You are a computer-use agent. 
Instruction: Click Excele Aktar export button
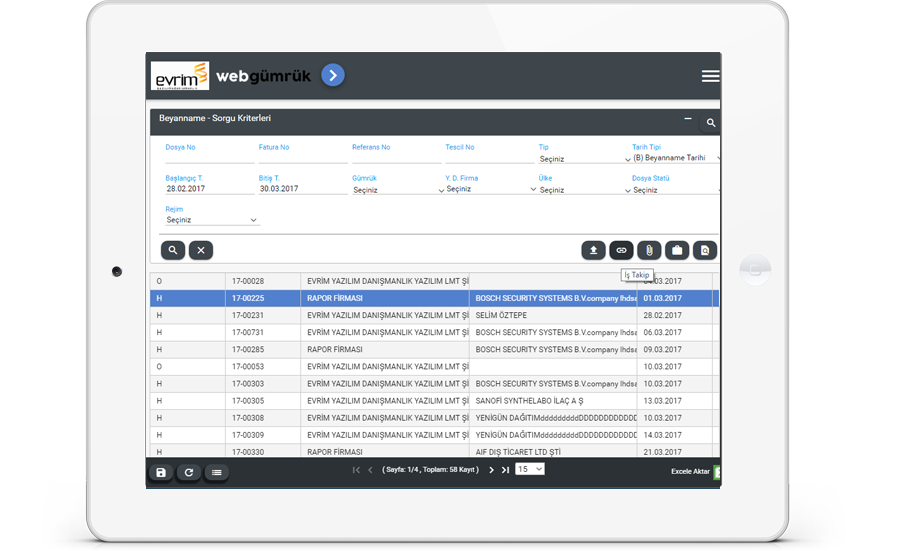pos(691,471)
